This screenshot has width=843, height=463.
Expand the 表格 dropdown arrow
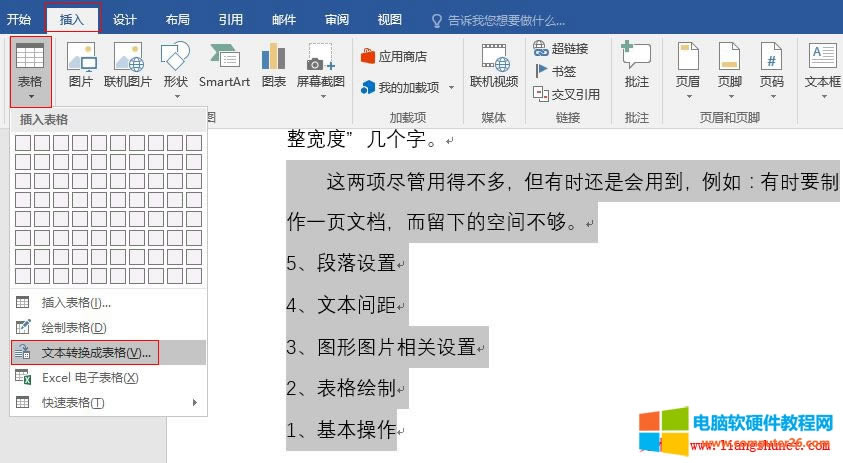31,97
